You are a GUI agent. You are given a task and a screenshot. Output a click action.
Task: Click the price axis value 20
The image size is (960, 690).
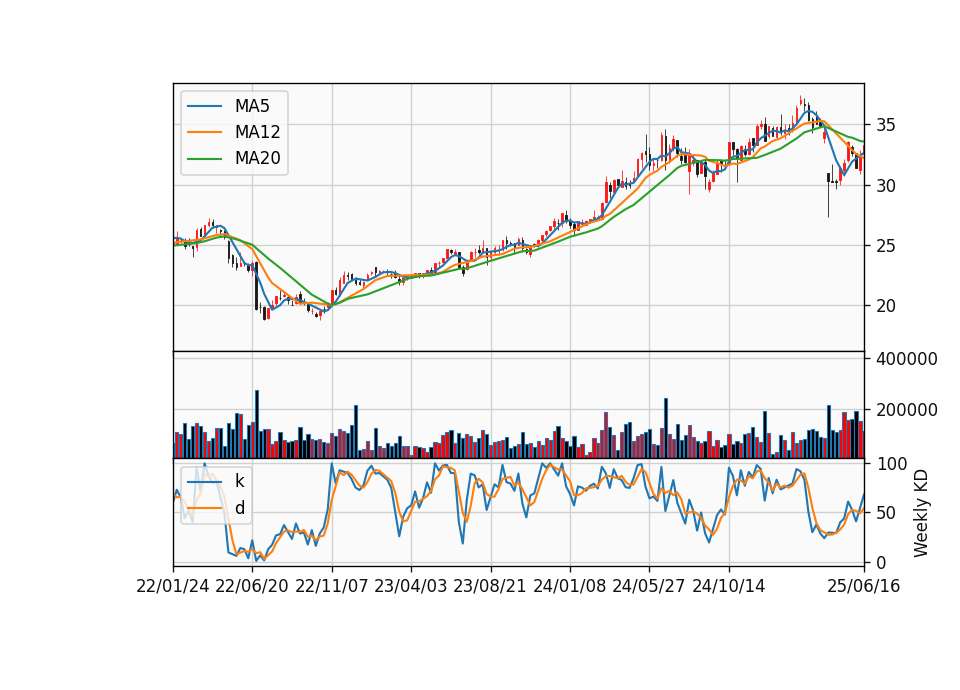coord(885,306)
